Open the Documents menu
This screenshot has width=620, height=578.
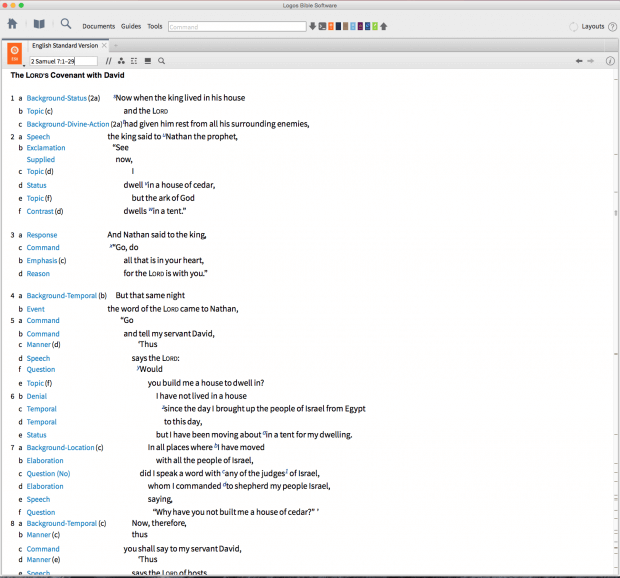tap(98, 26)
